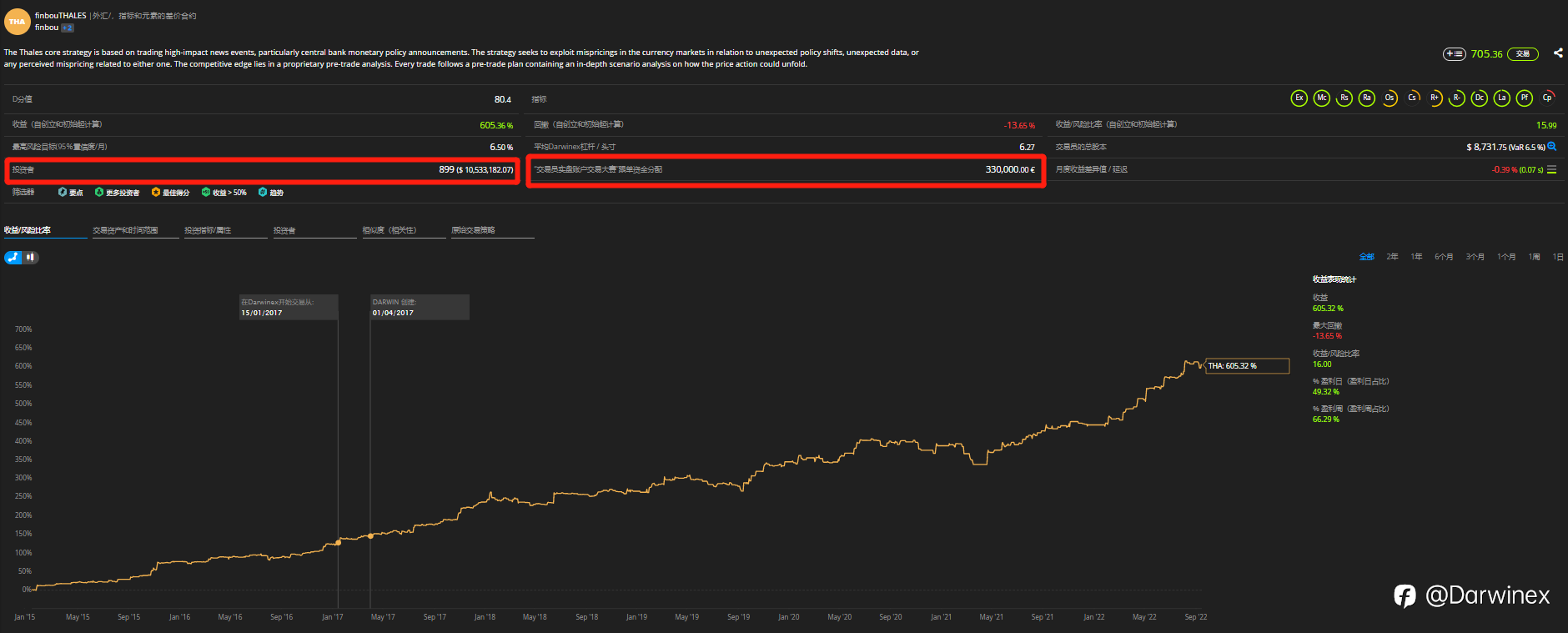
Task: Click the 66.29 % profitable weeks statistic
Action: point(1326,419)
